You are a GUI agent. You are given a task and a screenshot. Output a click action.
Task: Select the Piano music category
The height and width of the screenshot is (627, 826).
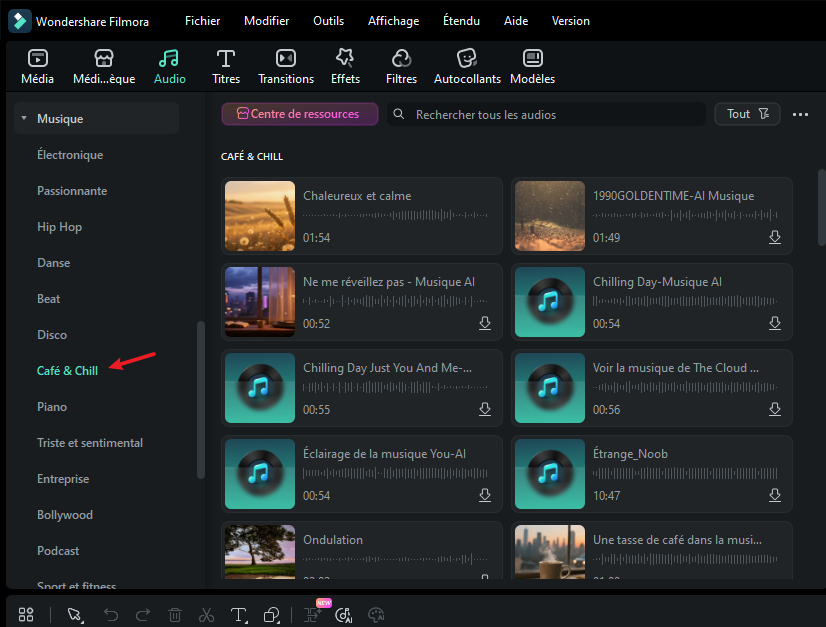[52, 407]
